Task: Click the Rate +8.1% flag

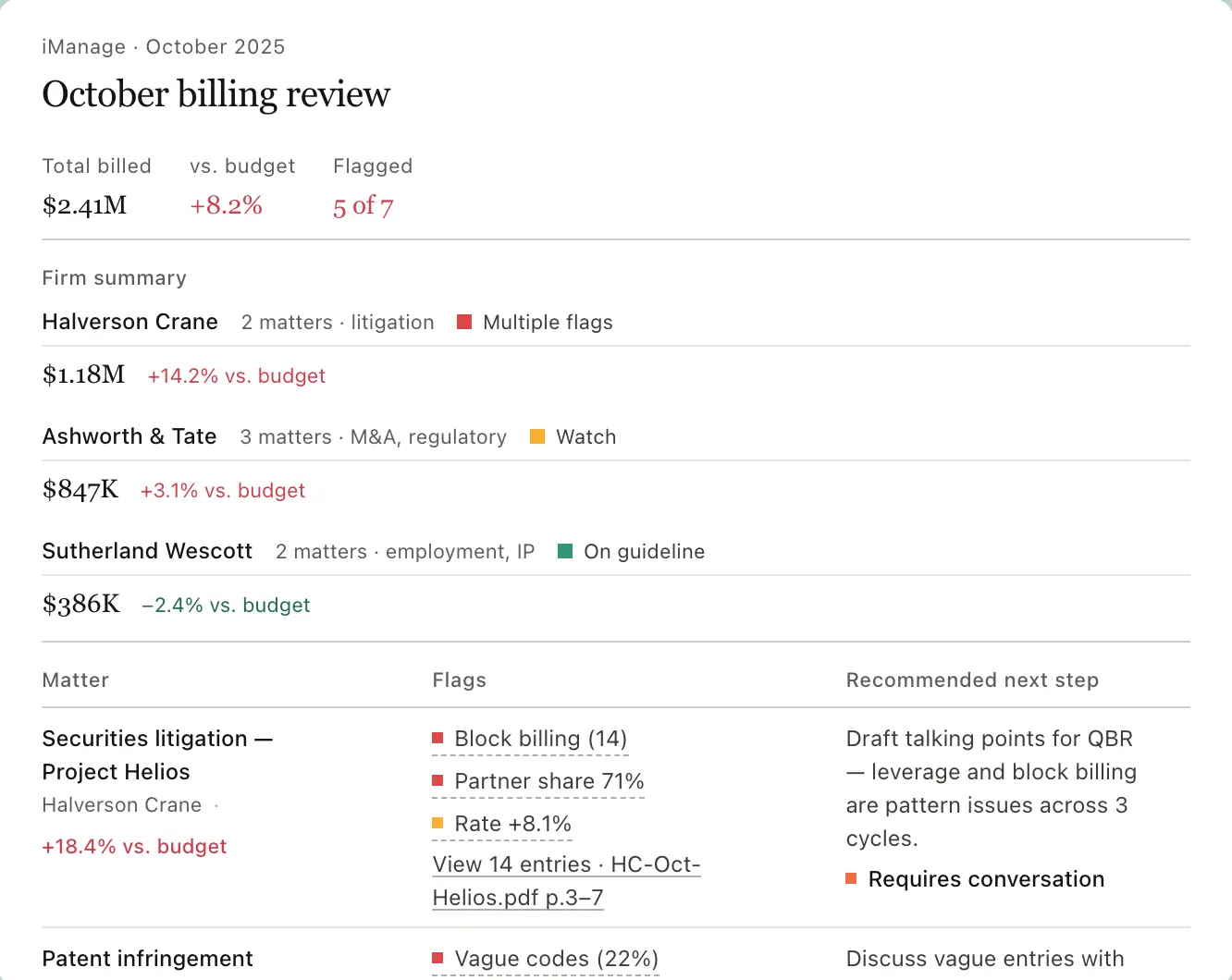Action: [x=502, y=824]
